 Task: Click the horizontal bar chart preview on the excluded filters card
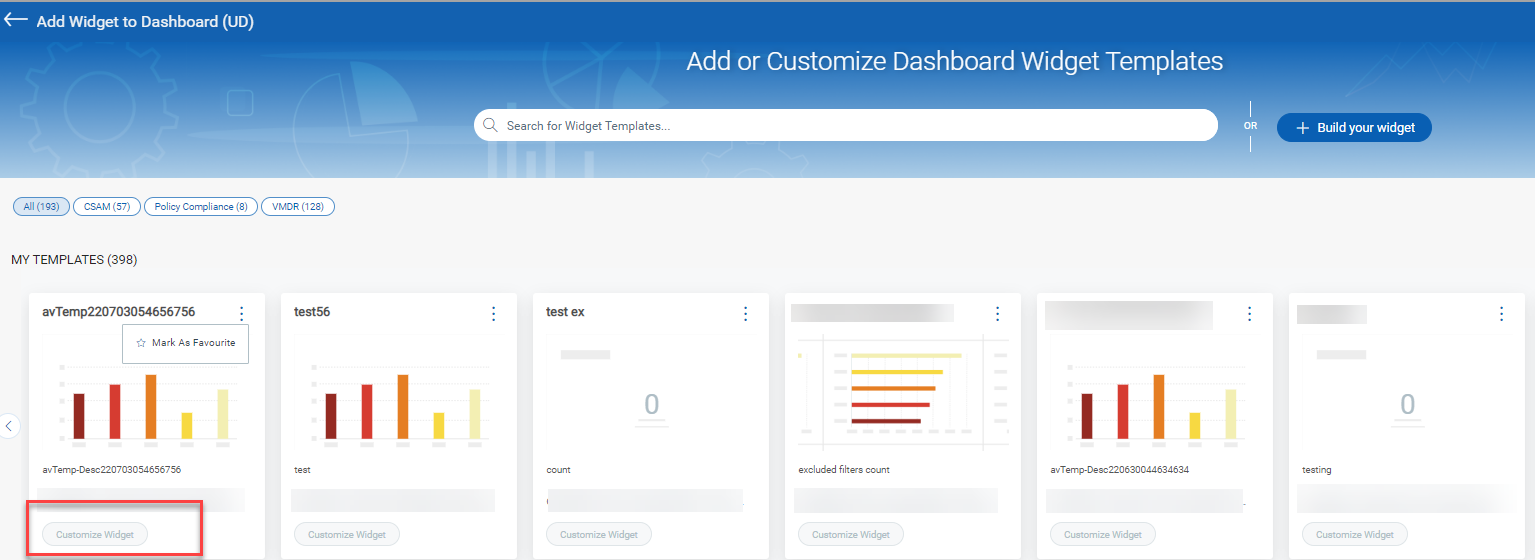click(903, 390)
